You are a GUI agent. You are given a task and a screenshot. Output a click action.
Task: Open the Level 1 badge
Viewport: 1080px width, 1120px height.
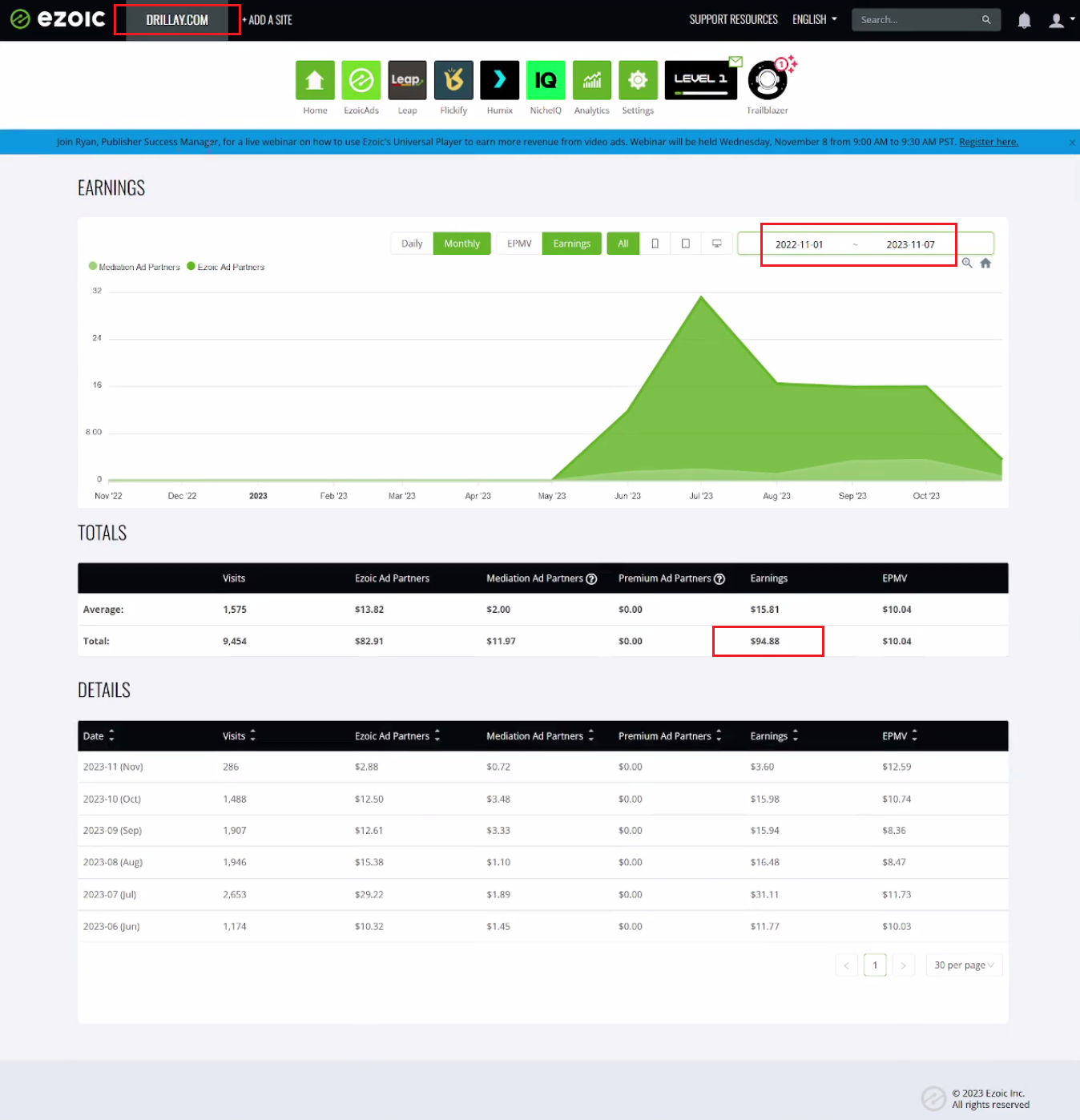coord(701,80)
